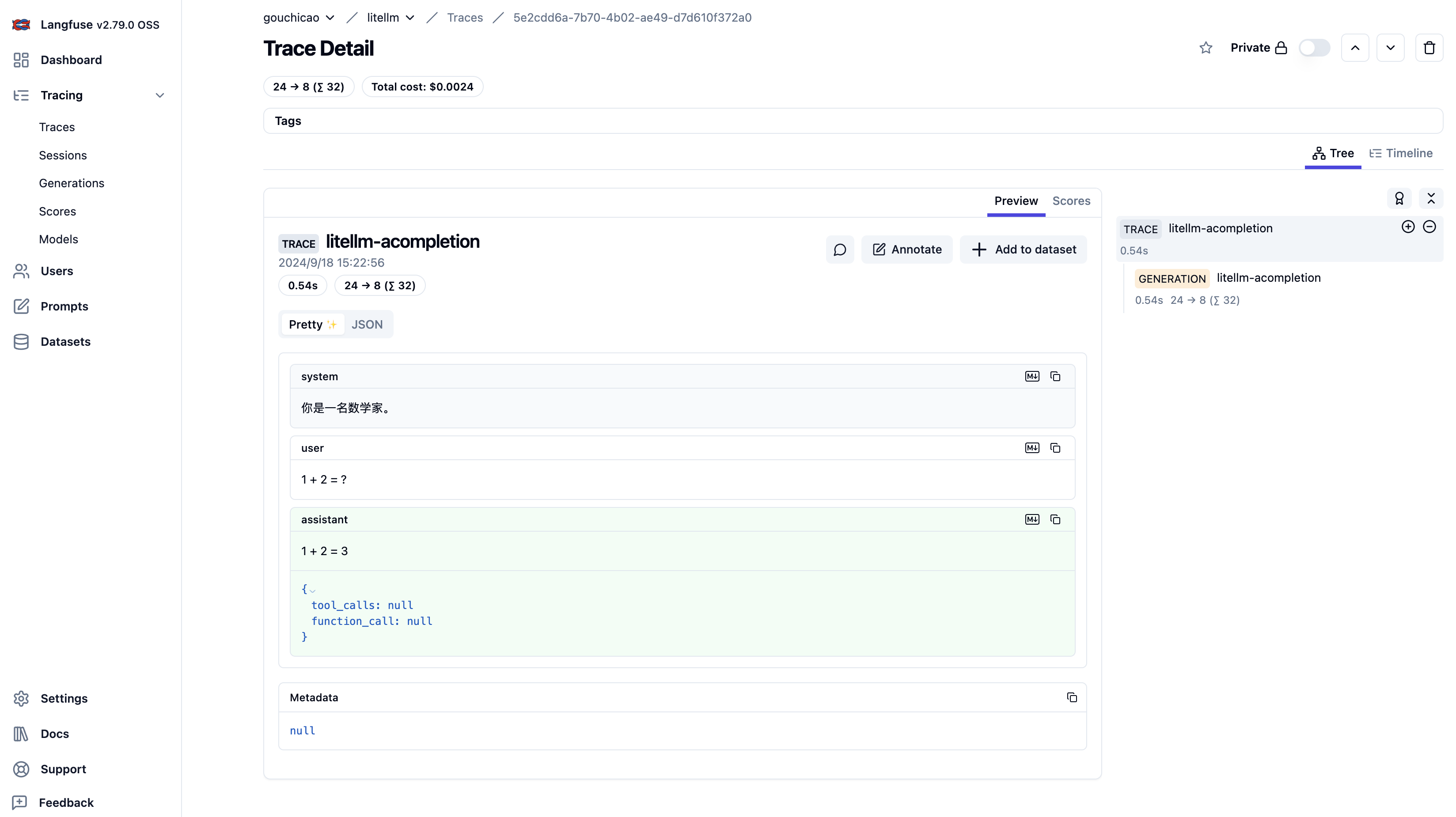
Task: Click the Annotate button
Action: (906, 250)
